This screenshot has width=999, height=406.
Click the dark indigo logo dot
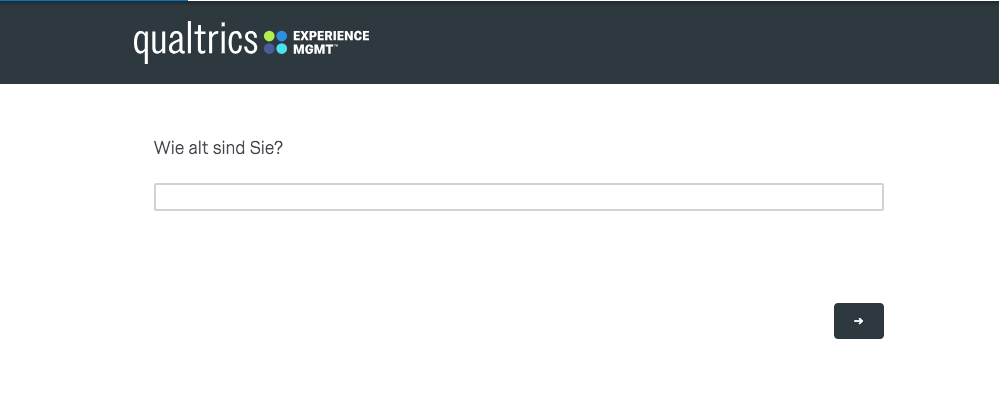(x=269, y=48)
